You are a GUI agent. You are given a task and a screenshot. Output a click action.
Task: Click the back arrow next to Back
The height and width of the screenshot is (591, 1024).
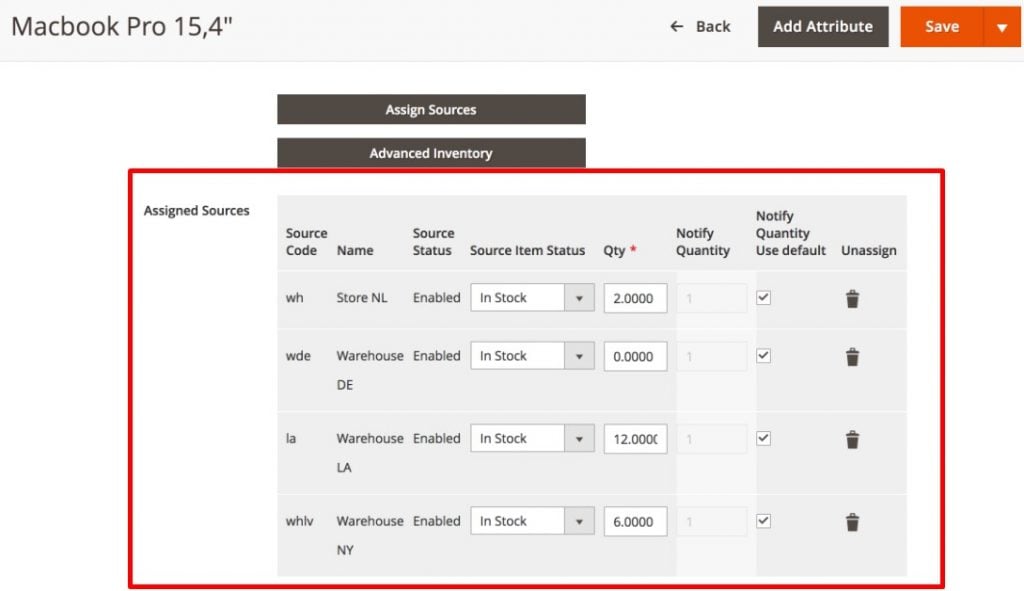[676, 27]
